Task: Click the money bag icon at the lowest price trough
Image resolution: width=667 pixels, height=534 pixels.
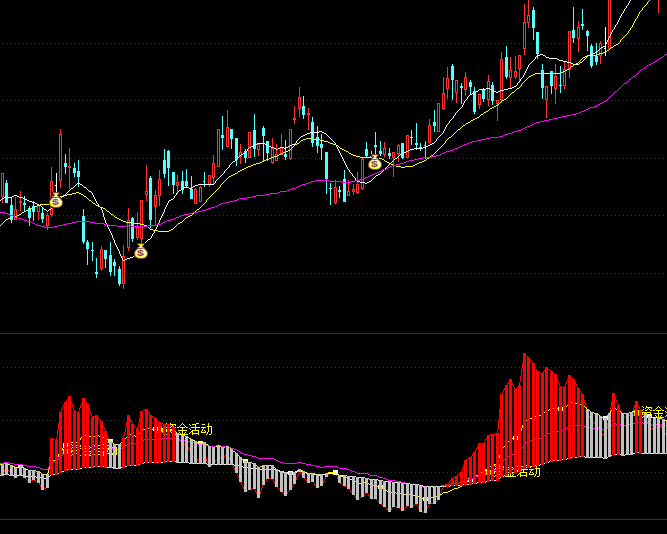Action: (141, 252)
